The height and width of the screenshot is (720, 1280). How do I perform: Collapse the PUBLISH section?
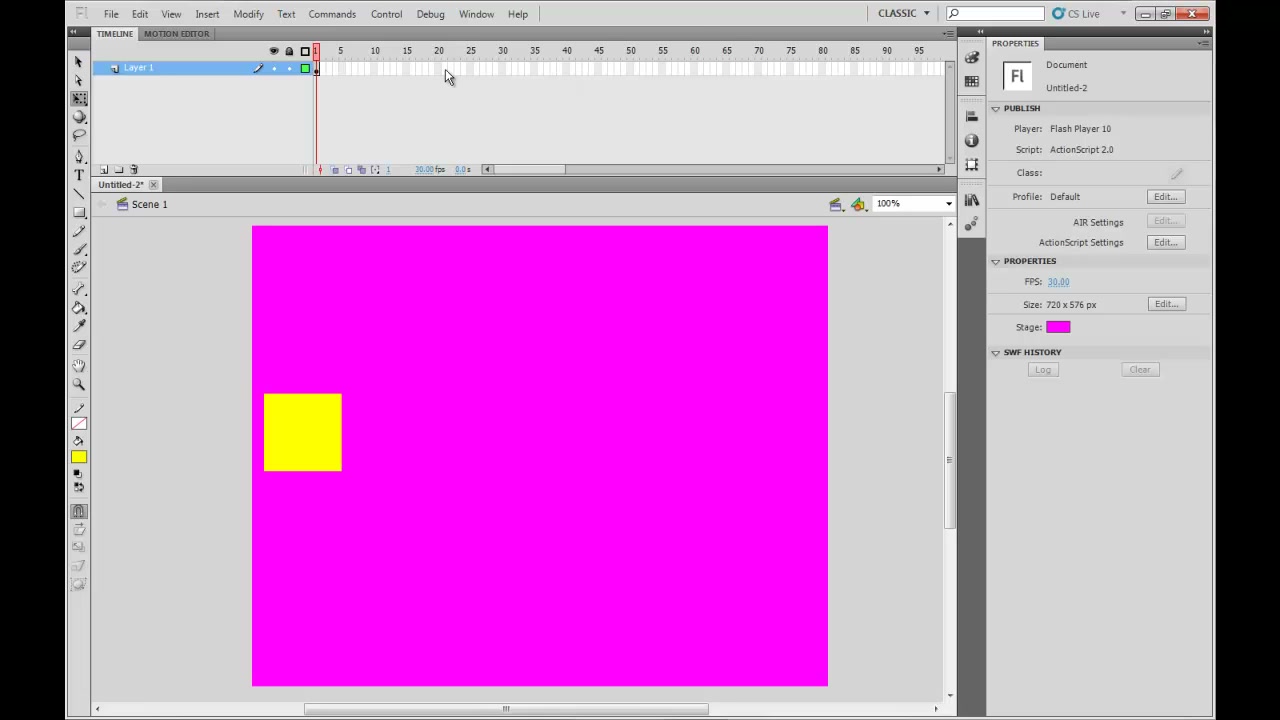pyautogui.click(x=996, y=108)
